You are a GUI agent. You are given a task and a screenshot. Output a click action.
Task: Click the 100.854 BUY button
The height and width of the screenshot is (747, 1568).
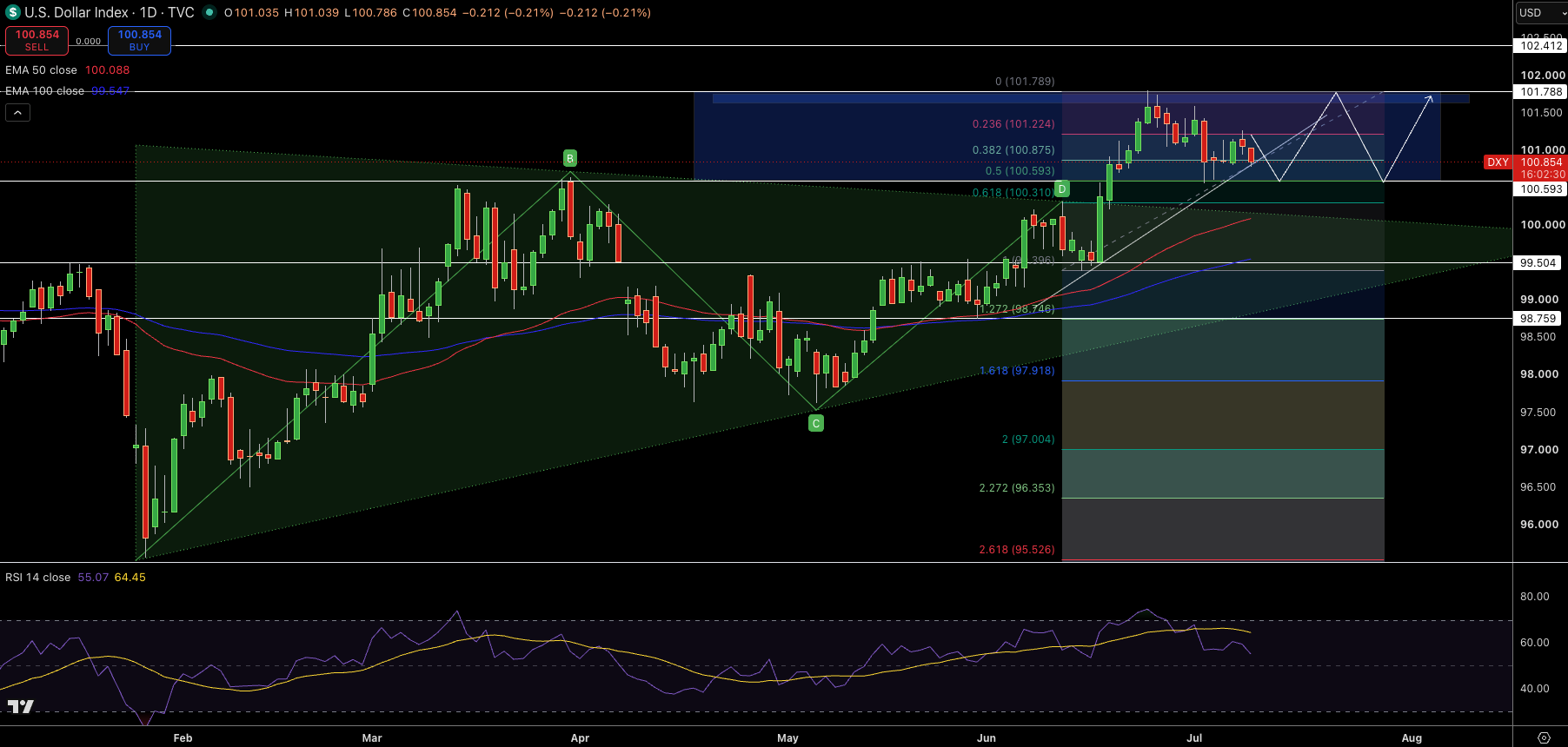pos(139,40)
